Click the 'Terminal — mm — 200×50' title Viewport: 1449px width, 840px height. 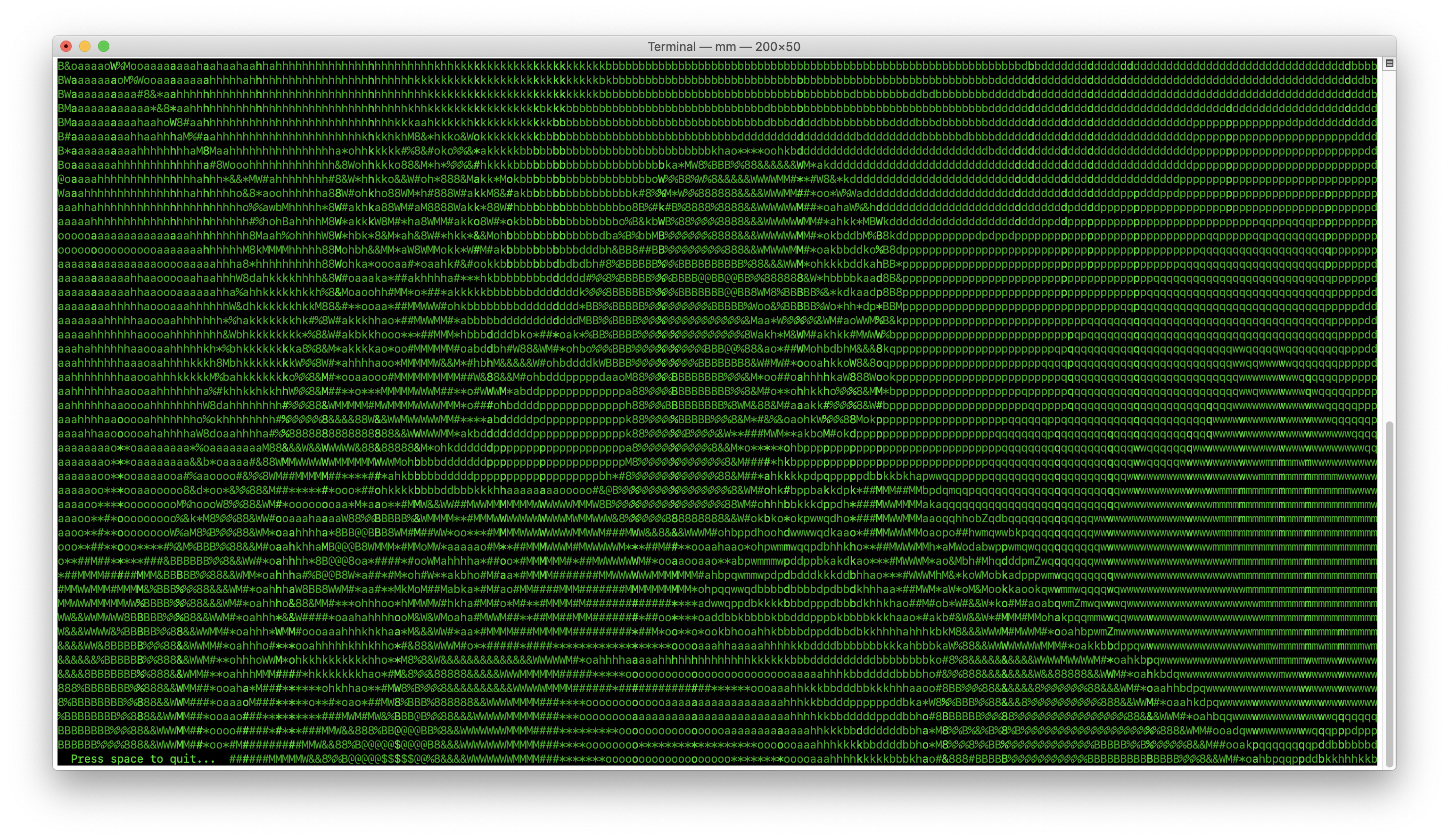724,47
